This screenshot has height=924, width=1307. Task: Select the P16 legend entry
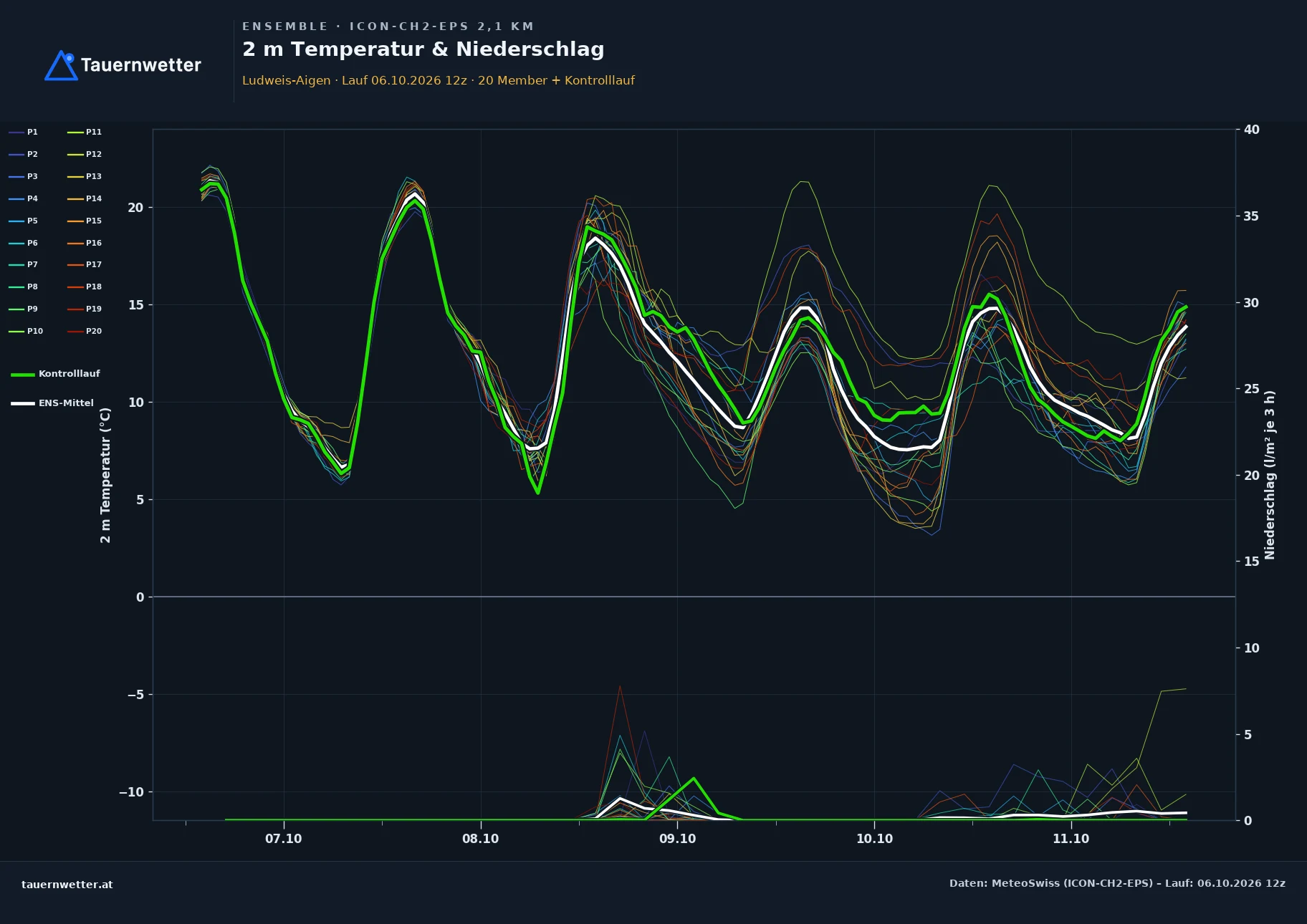point(85,243)
